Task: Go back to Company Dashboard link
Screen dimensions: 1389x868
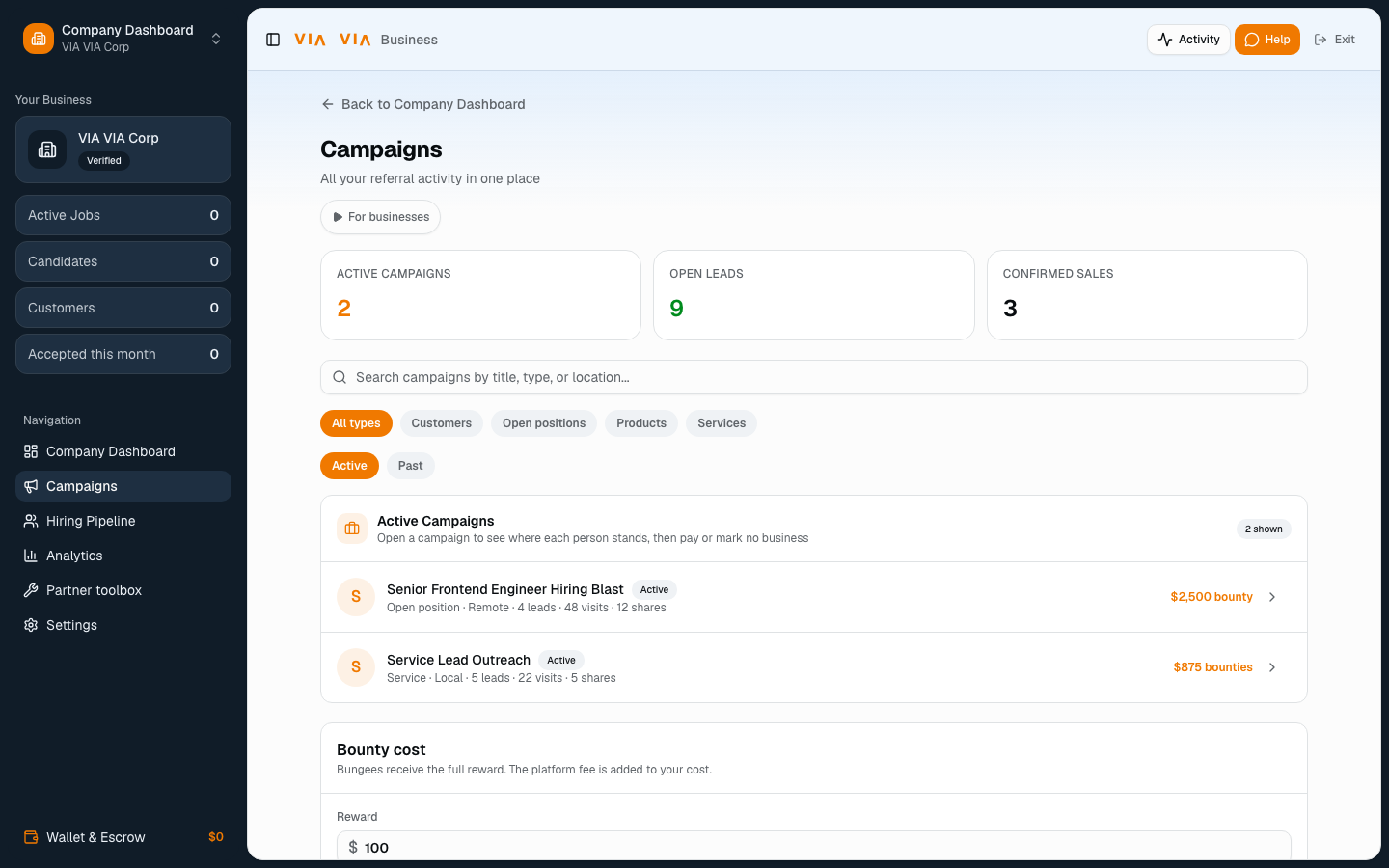Action: point(423,104)
